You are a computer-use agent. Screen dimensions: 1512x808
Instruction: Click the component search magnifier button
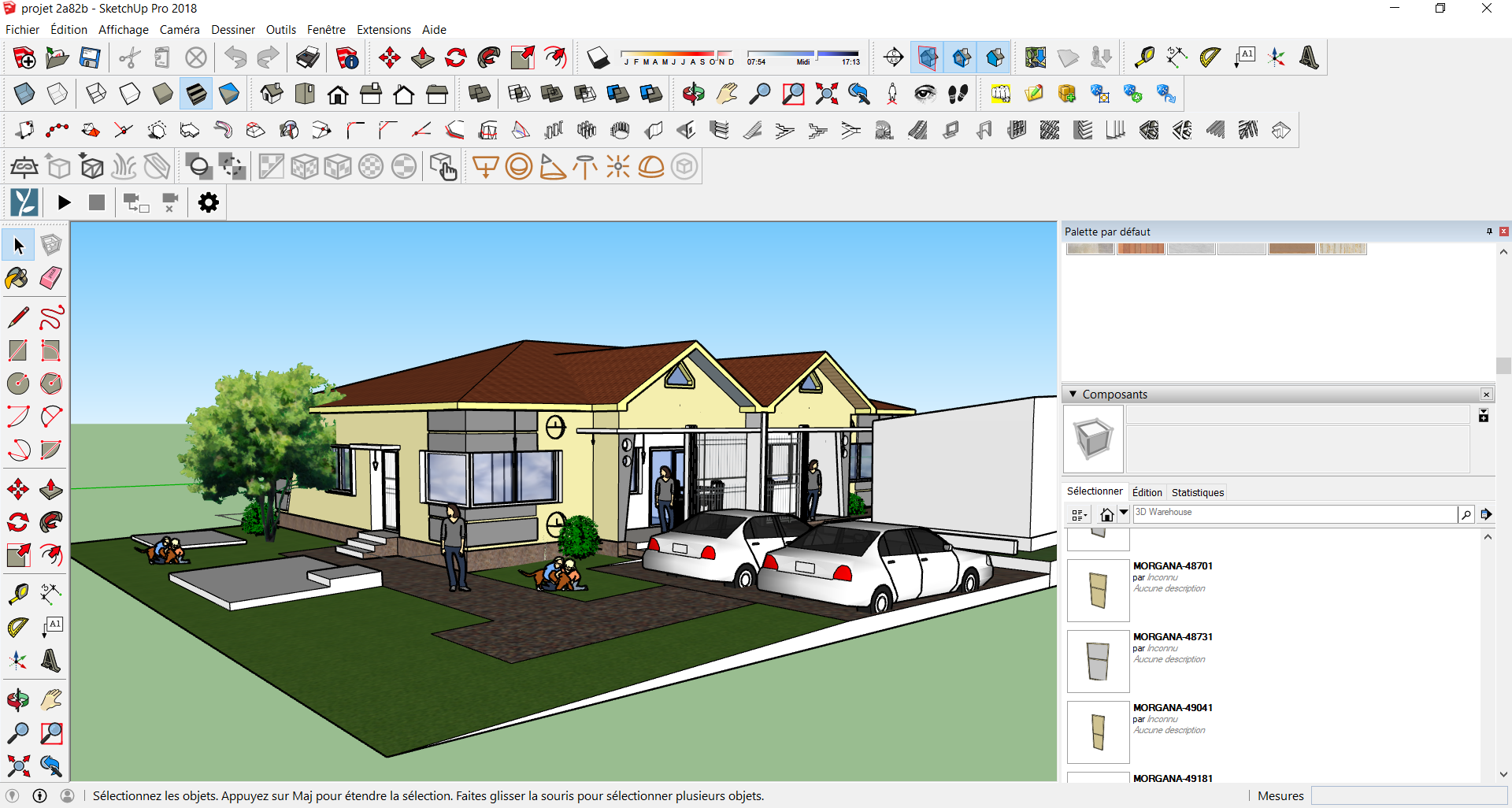tap(1466, 514)
